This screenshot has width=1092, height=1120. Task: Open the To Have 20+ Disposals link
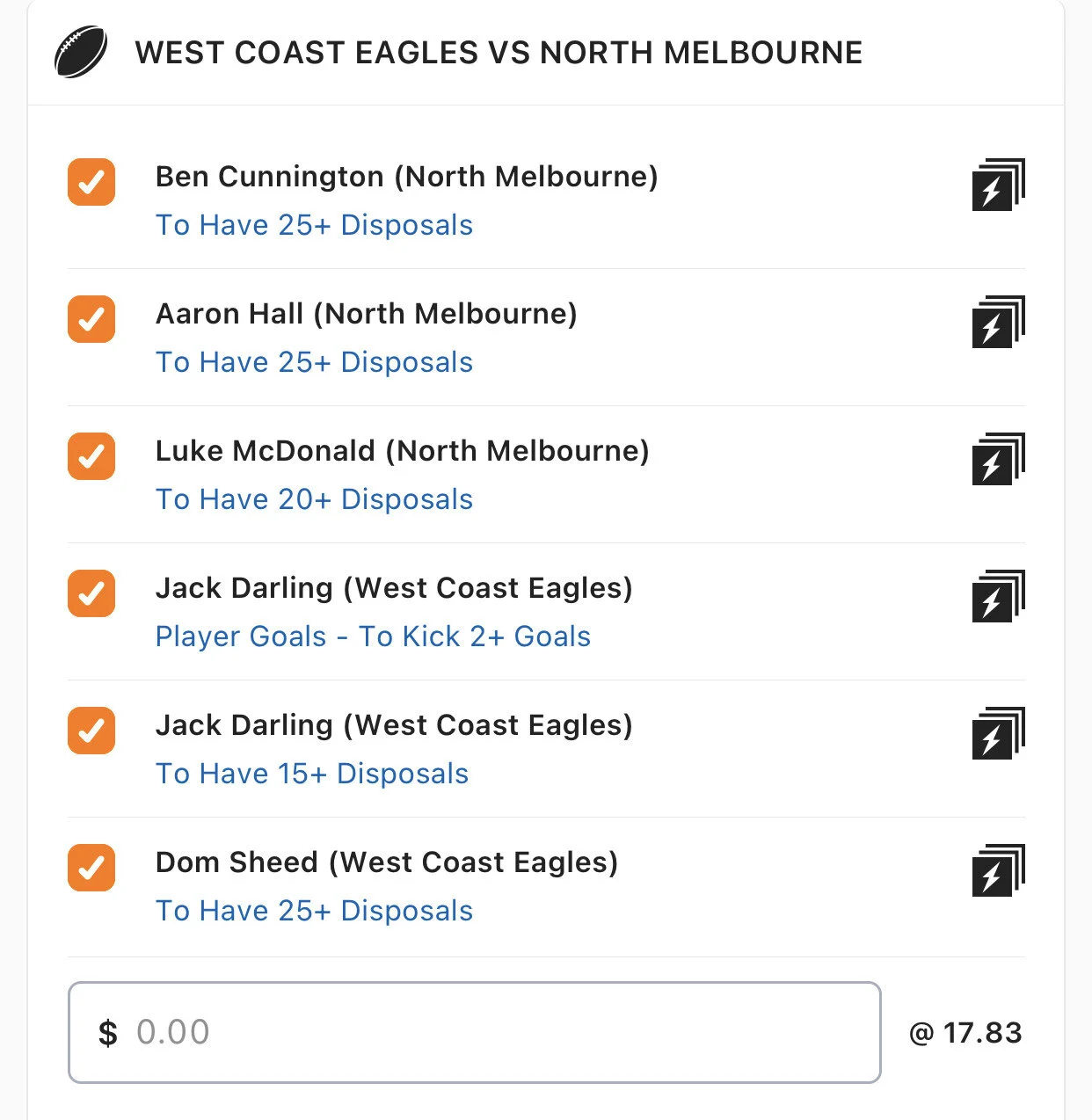pos(314,499)
